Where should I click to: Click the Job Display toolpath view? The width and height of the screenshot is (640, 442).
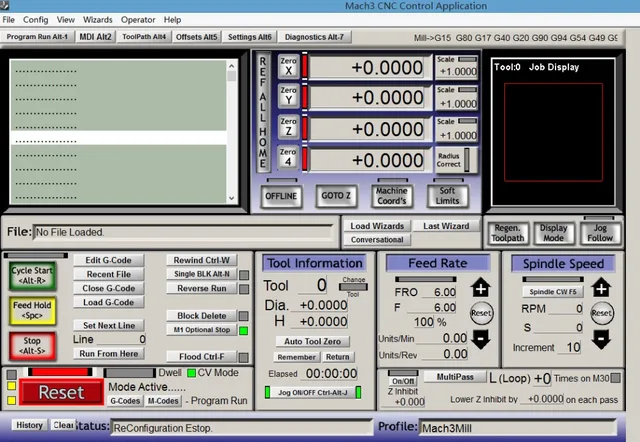553,132
